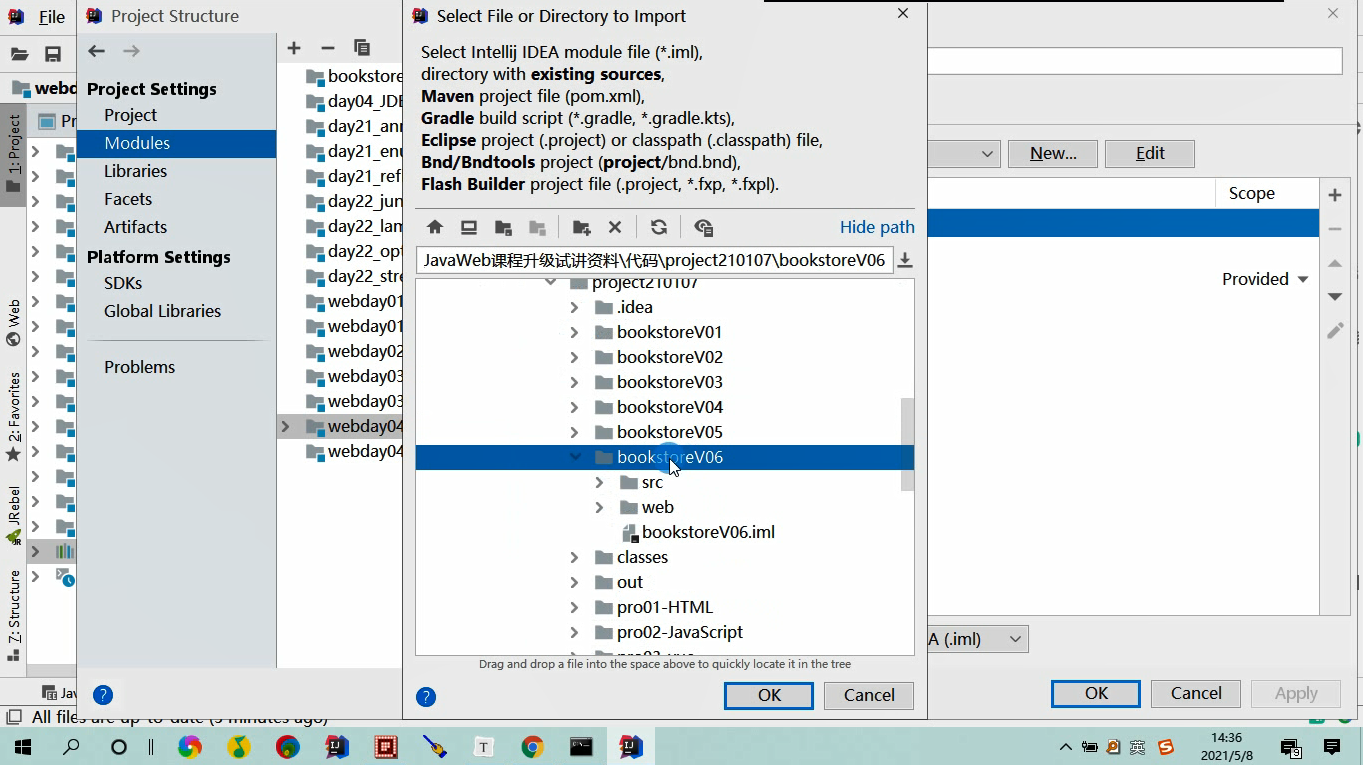Select day22_lam module in list
The height and width of the screenshot is (765, 1363).
click(x=355, y=226)
